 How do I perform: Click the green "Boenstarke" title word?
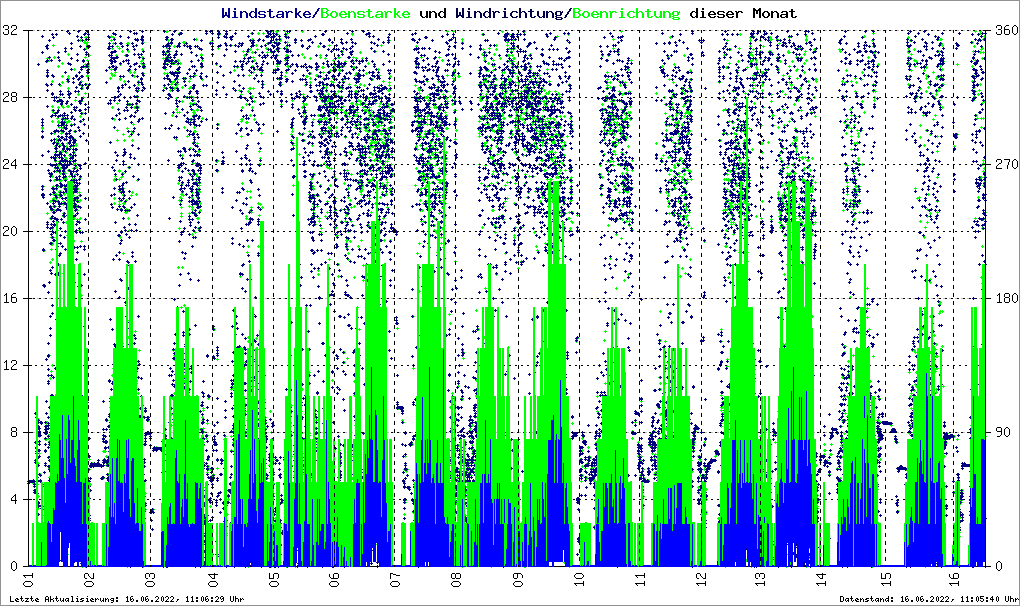pos(366,13)
